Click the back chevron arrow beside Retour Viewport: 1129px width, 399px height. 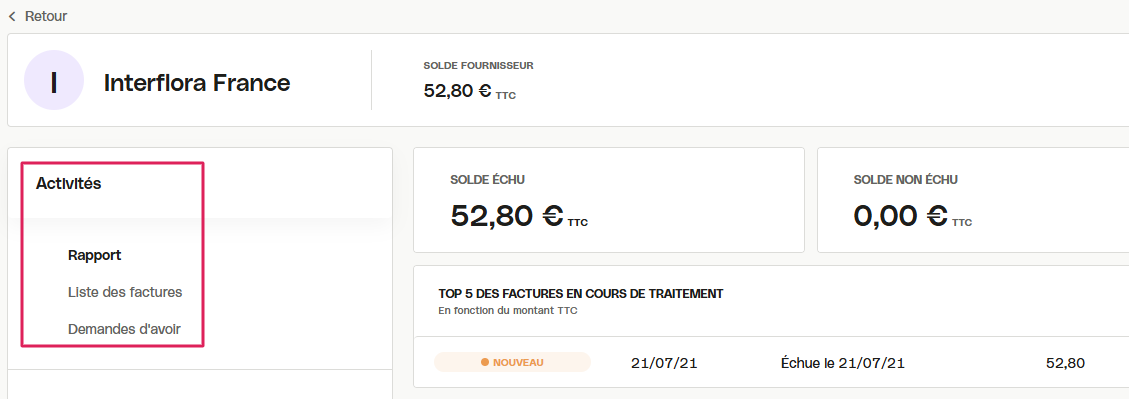(x=12, y=16)
